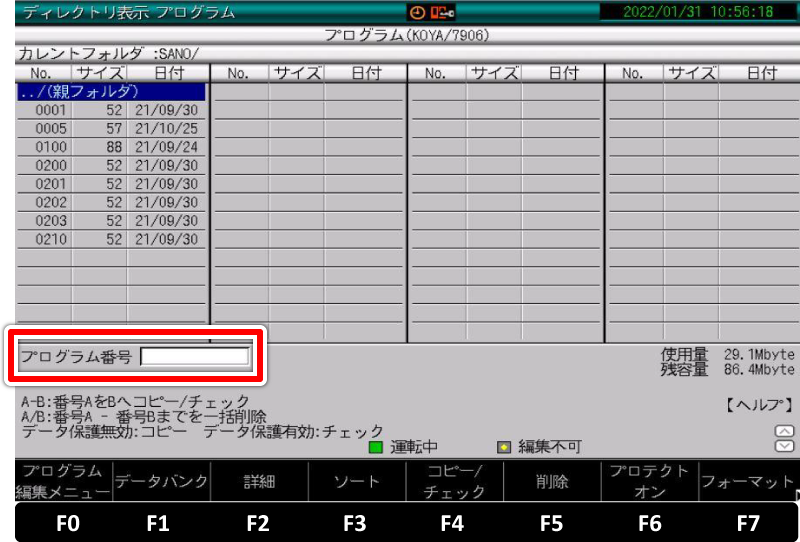The height and width of the screenshot is (542, 800).
Task: Select program number 0005
Action: pos(51,129)
